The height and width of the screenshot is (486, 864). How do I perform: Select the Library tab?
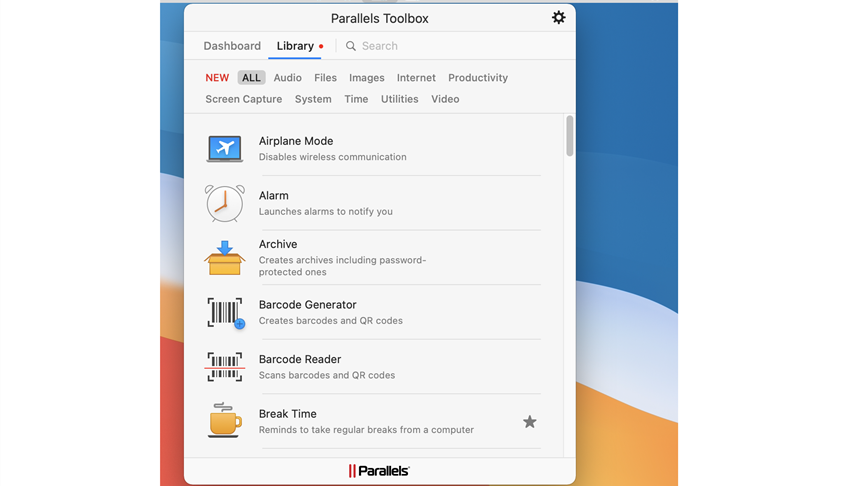[295, 46]
